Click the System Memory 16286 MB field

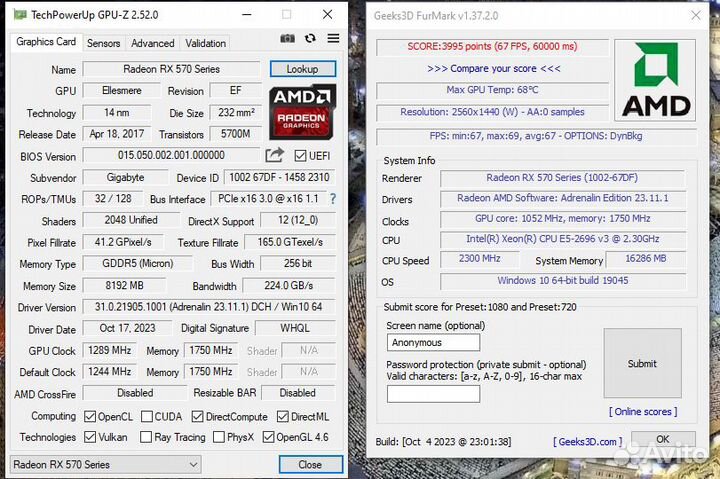coord(646,259)
